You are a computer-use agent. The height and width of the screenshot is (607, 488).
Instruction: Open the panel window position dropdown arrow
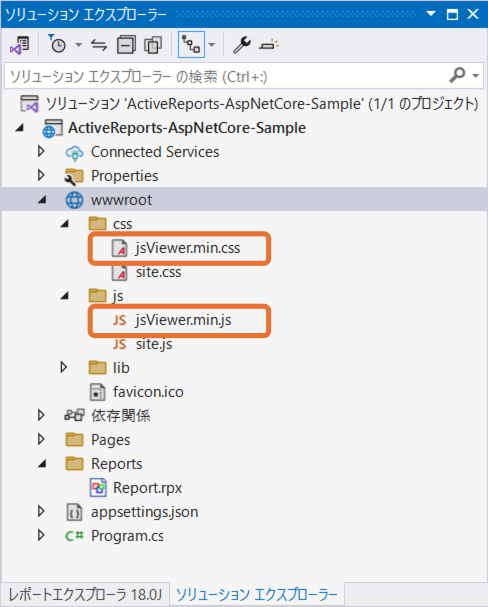[431, 14]
